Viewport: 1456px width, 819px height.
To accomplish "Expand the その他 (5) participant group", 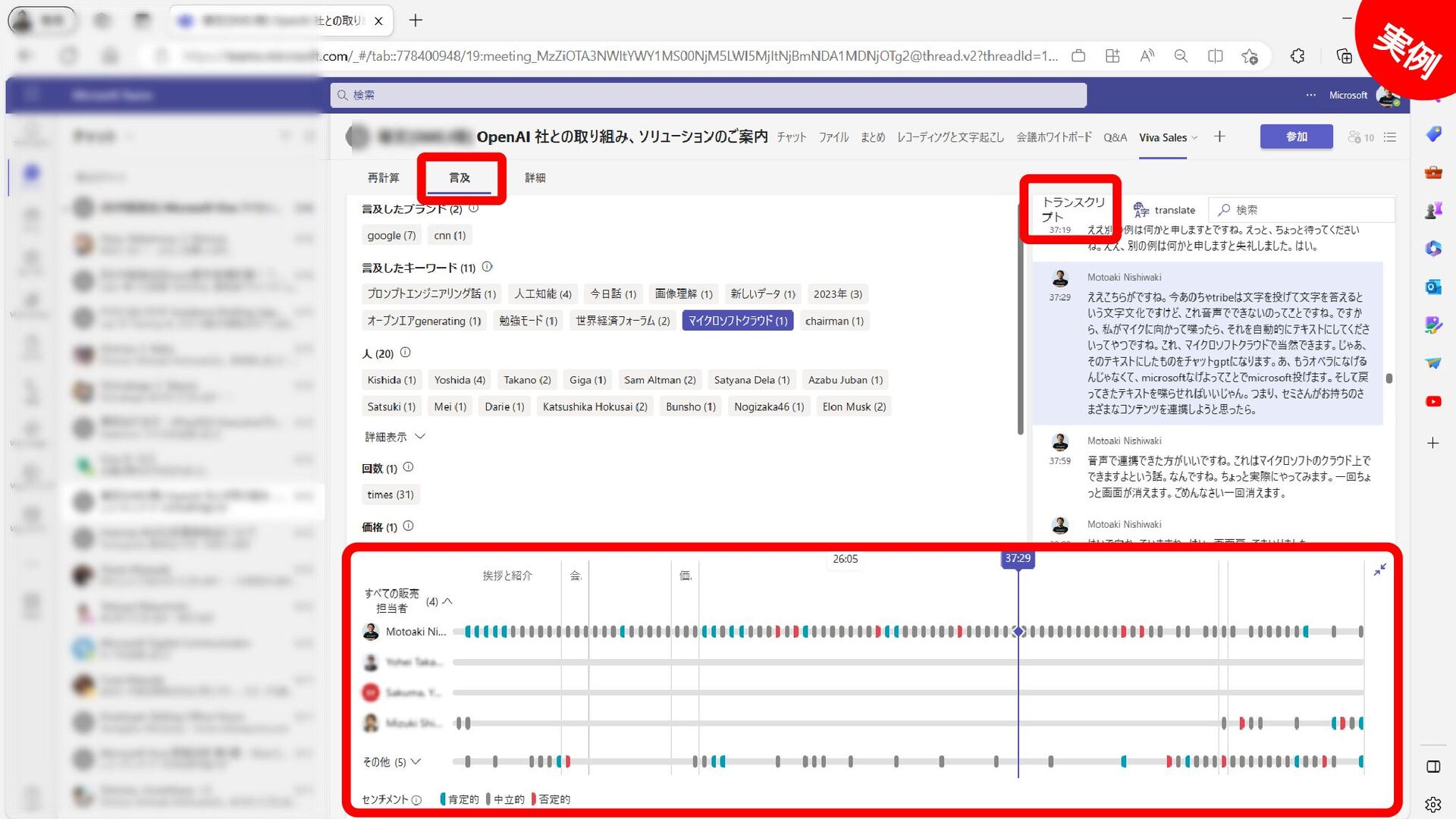I will coord(416,761).
